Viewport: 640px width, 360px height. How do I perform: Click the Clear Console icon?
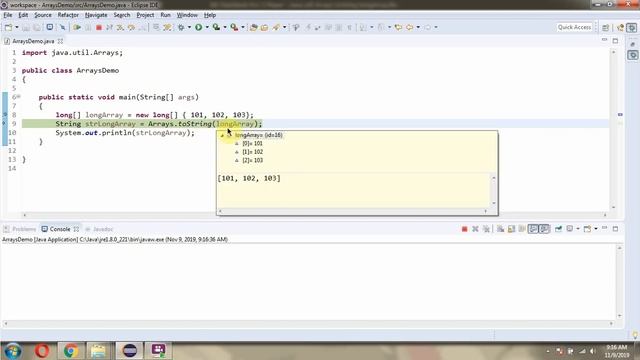[500, 229]
